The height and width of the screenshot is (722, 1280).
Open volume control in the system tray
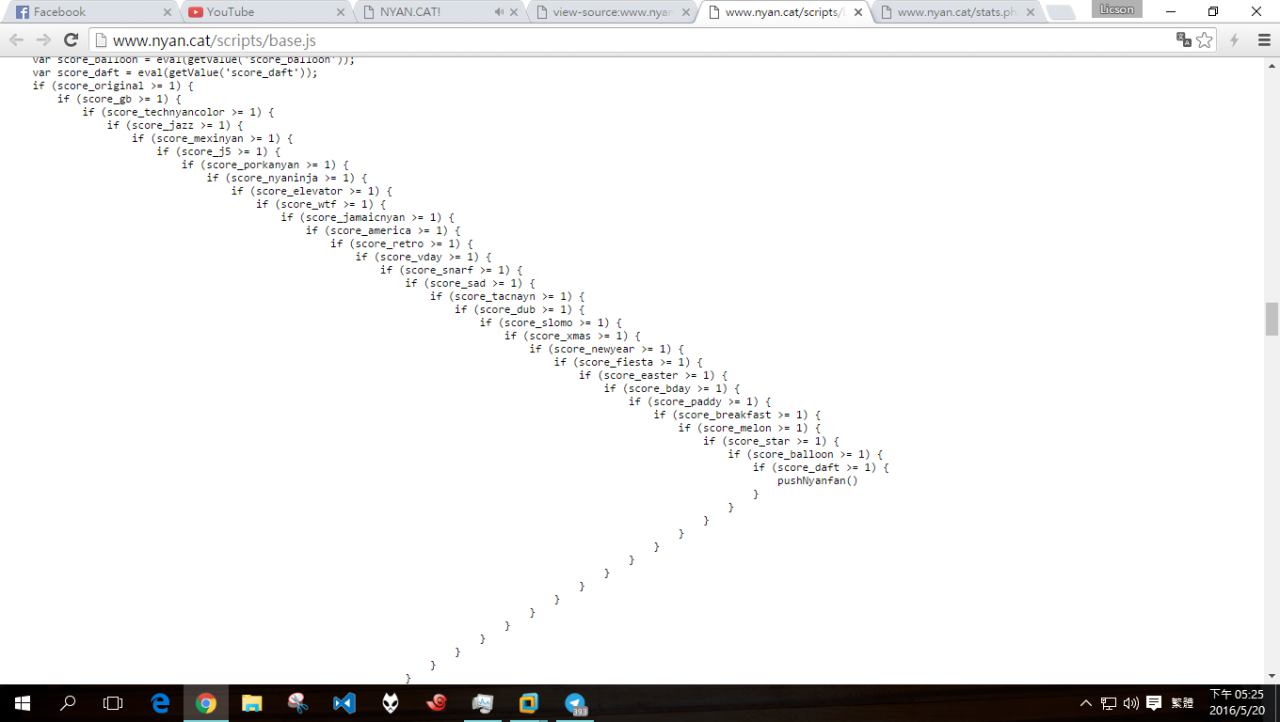(1131, 703)
